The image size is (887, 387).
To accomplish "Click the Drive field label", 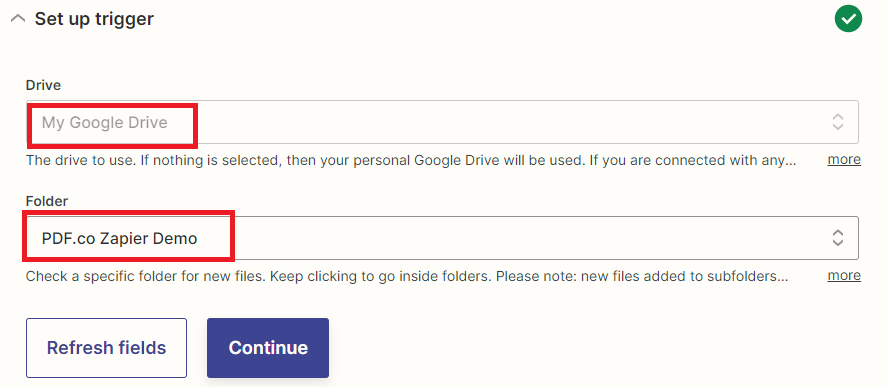I will click(44, 85).
